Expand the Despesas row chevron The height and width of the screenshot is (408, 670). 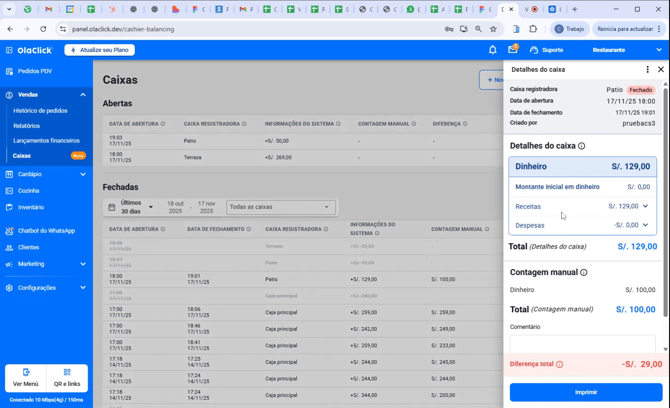click(645, 225)
